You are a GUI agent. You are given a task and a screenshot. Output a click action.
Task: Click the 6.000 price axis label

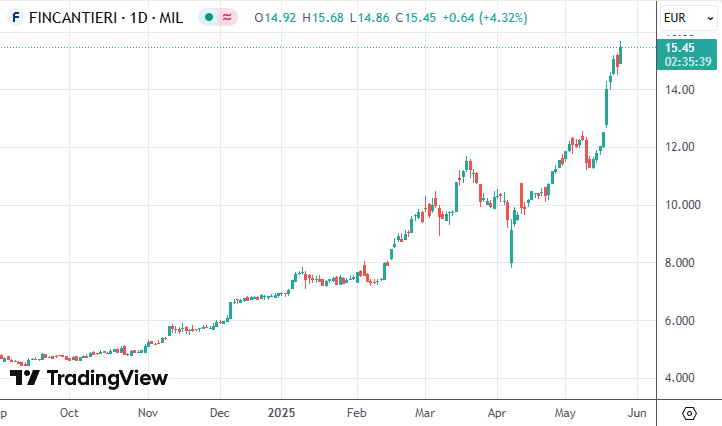tap(680, 321)
